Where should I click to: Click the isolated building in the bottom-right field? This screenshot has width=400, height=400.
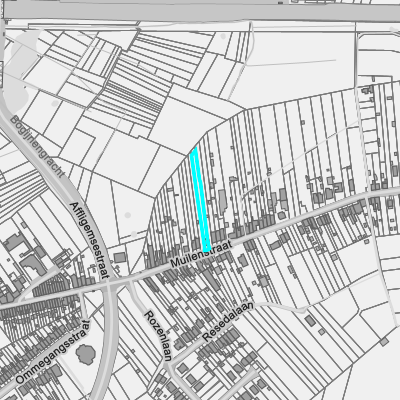(x=310, y=321)
